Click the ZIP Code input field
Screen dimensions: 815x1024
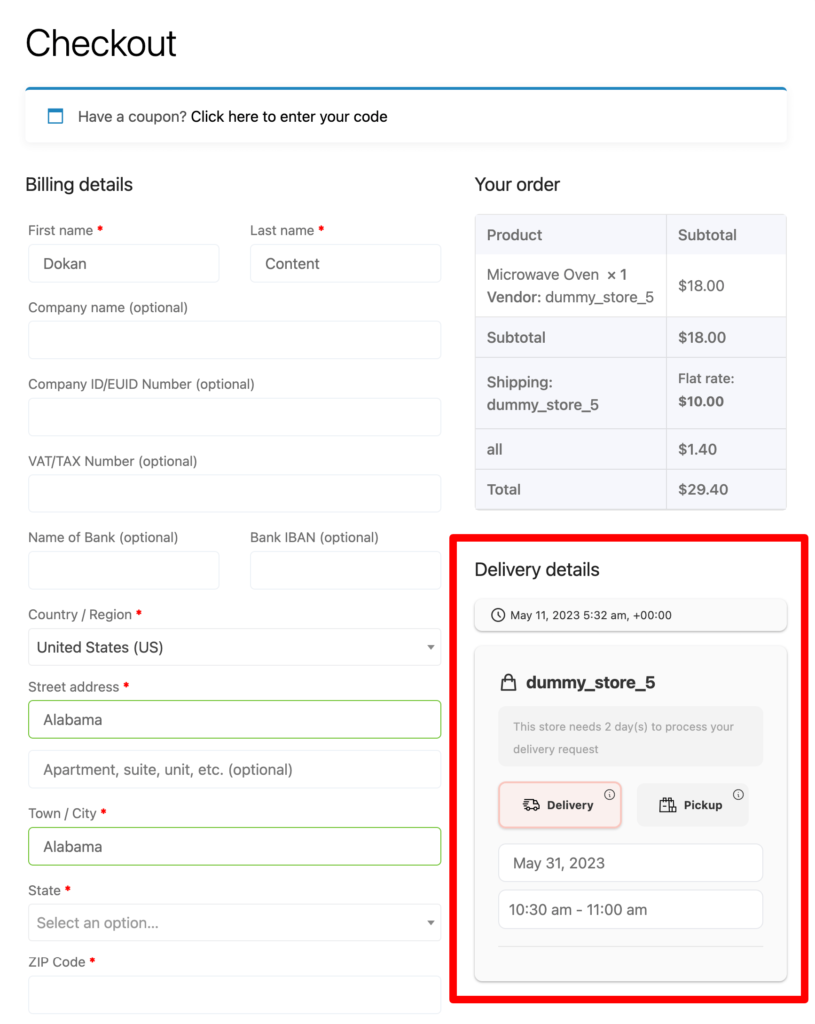click(234, 995)
